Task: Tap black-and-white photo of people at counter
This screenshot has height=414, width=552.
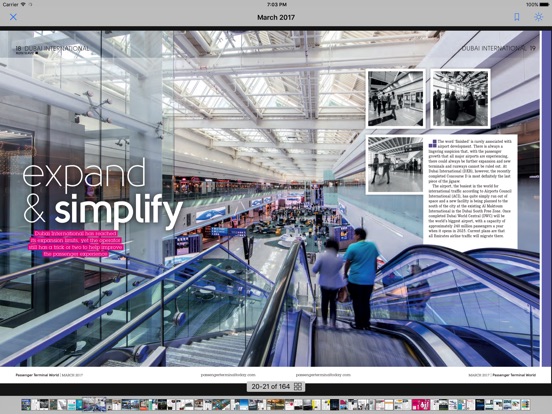Action: [460, 99]
